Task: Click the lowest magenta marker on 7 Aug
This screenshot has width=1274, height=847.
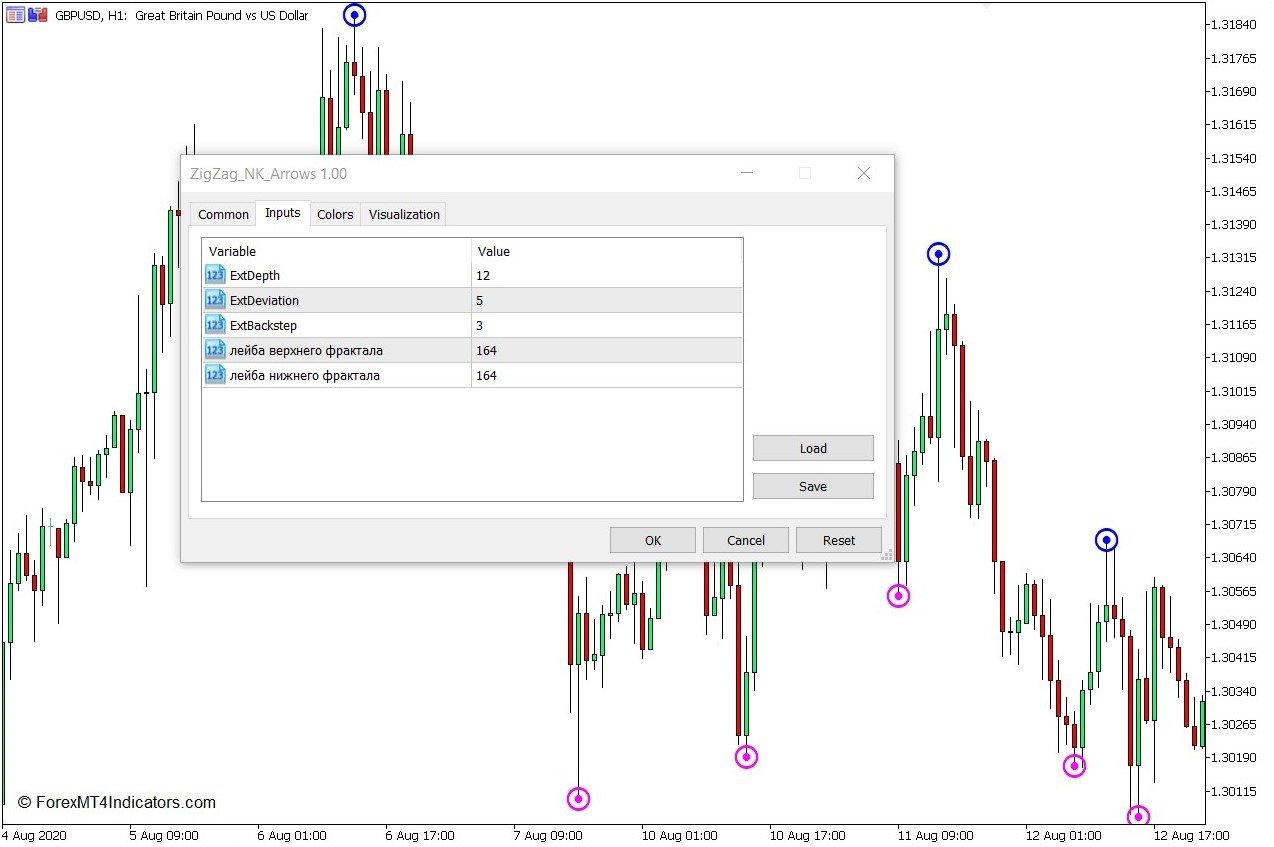Action: 578,798
